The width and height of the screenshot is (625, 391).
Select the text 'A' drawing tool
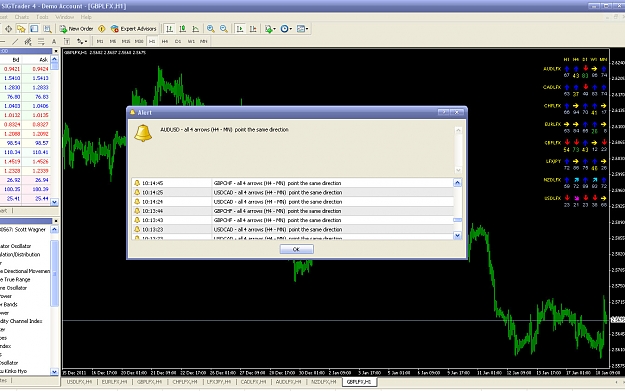click(54, 41)
